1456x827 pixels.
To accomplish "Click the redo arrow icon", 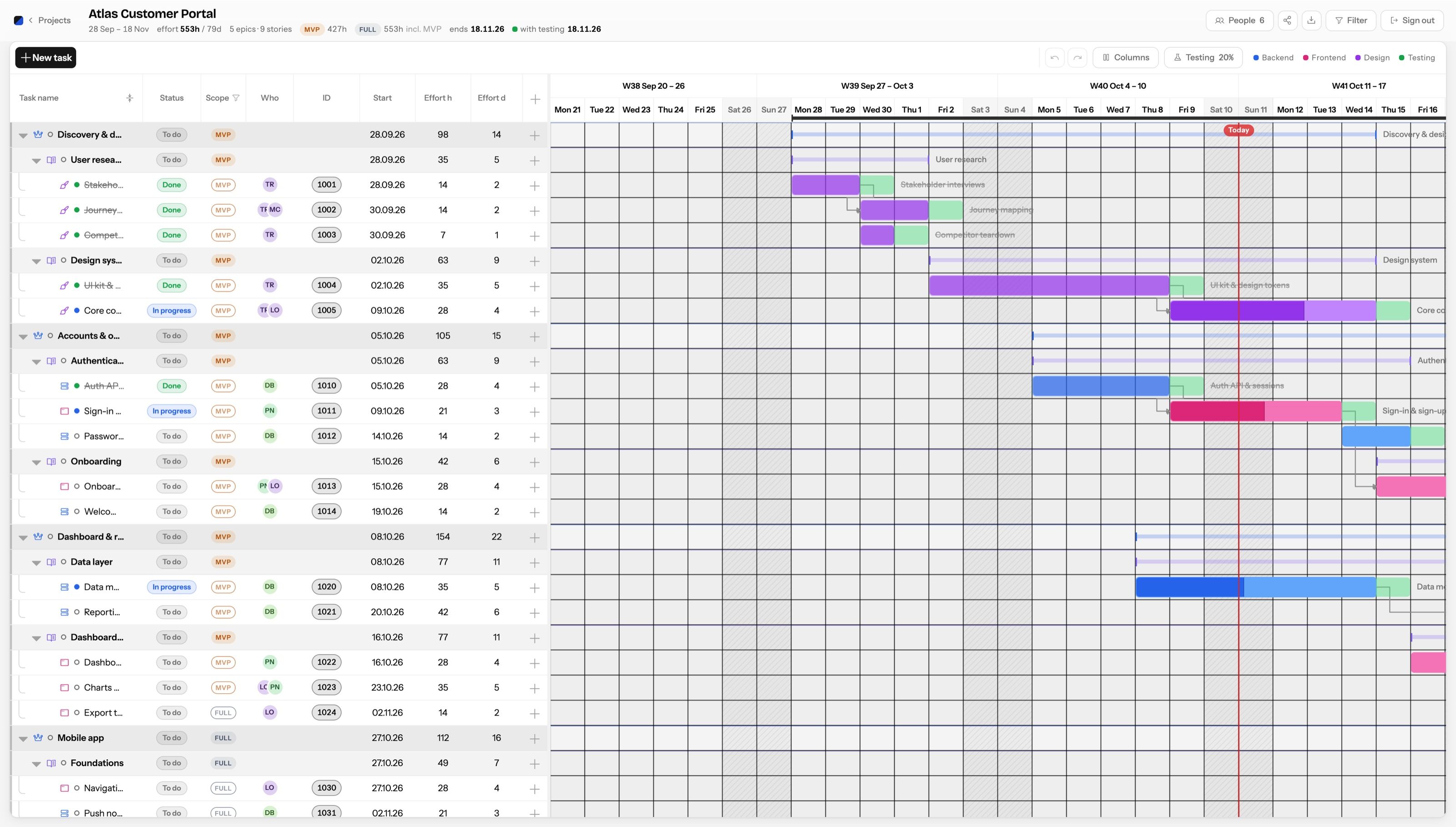I will click(1077, 57).
